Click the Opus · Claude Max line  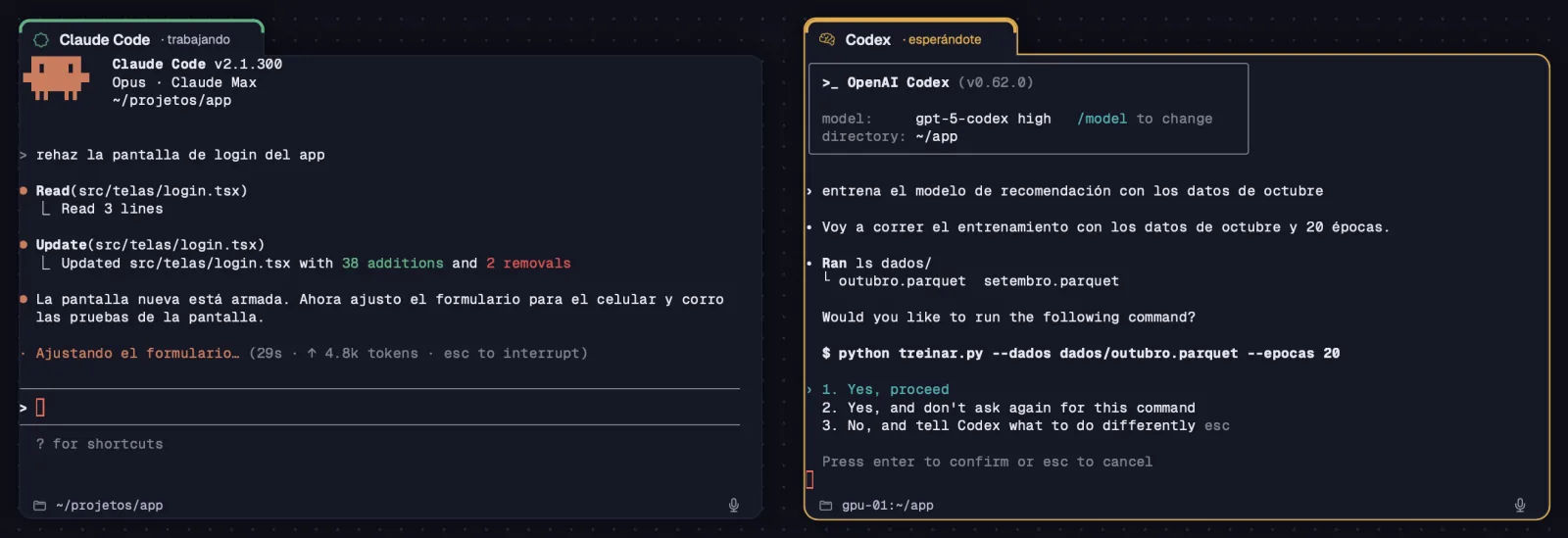click(x=184, y=83)
